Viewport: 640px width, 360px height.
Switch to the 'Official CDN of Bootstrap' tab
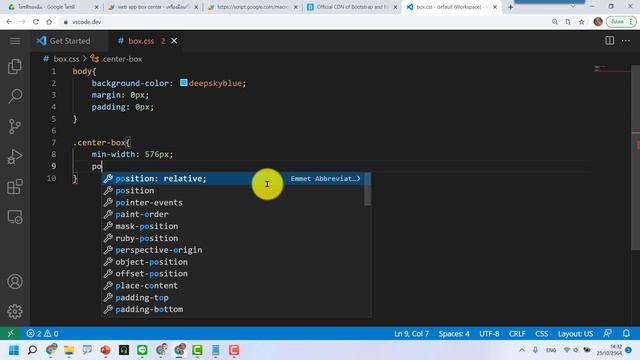(x=351, y=7)
